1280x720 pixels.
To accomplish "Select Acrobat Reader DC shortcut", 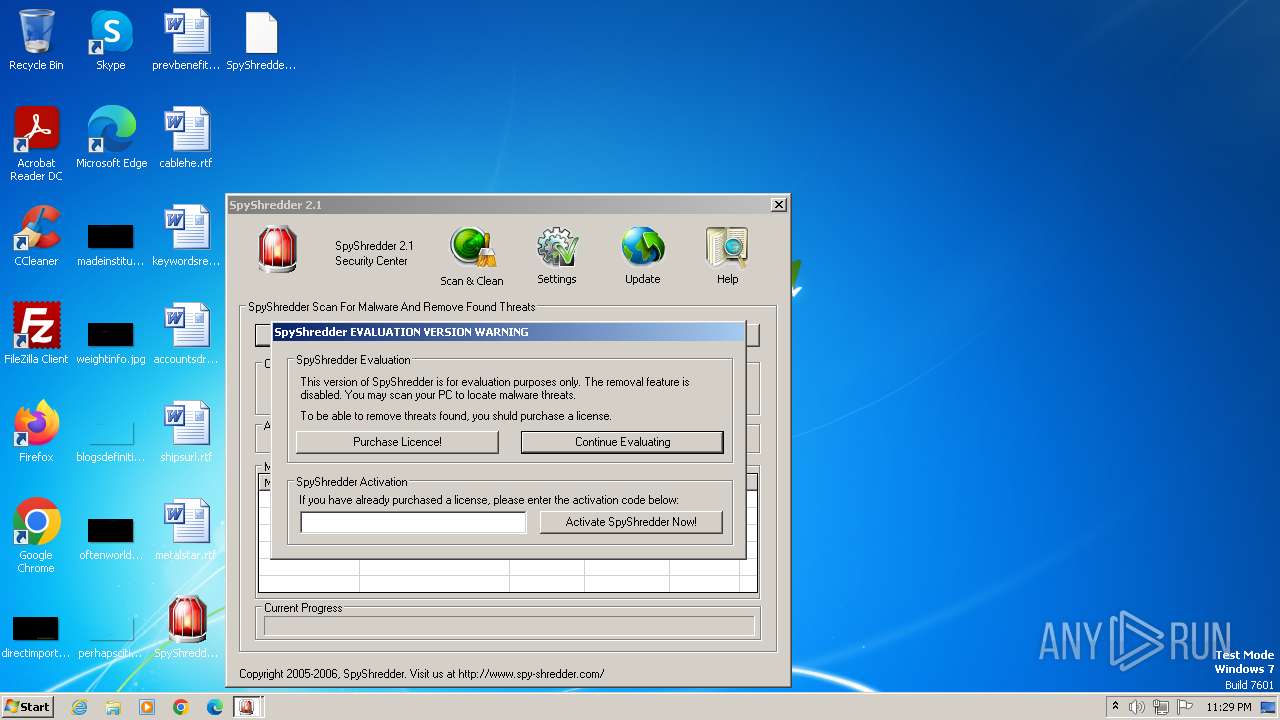I will pyautogui.click(x=36, y=144).
